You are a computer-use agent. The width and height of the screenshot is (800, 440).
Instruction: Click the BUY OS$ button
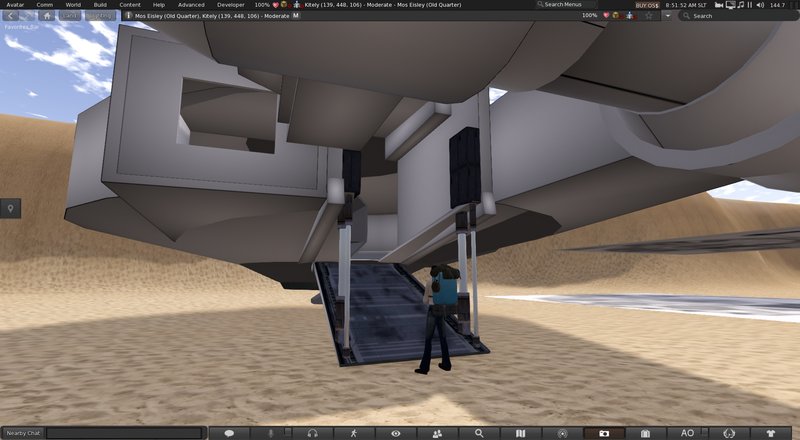pos(647,5)
